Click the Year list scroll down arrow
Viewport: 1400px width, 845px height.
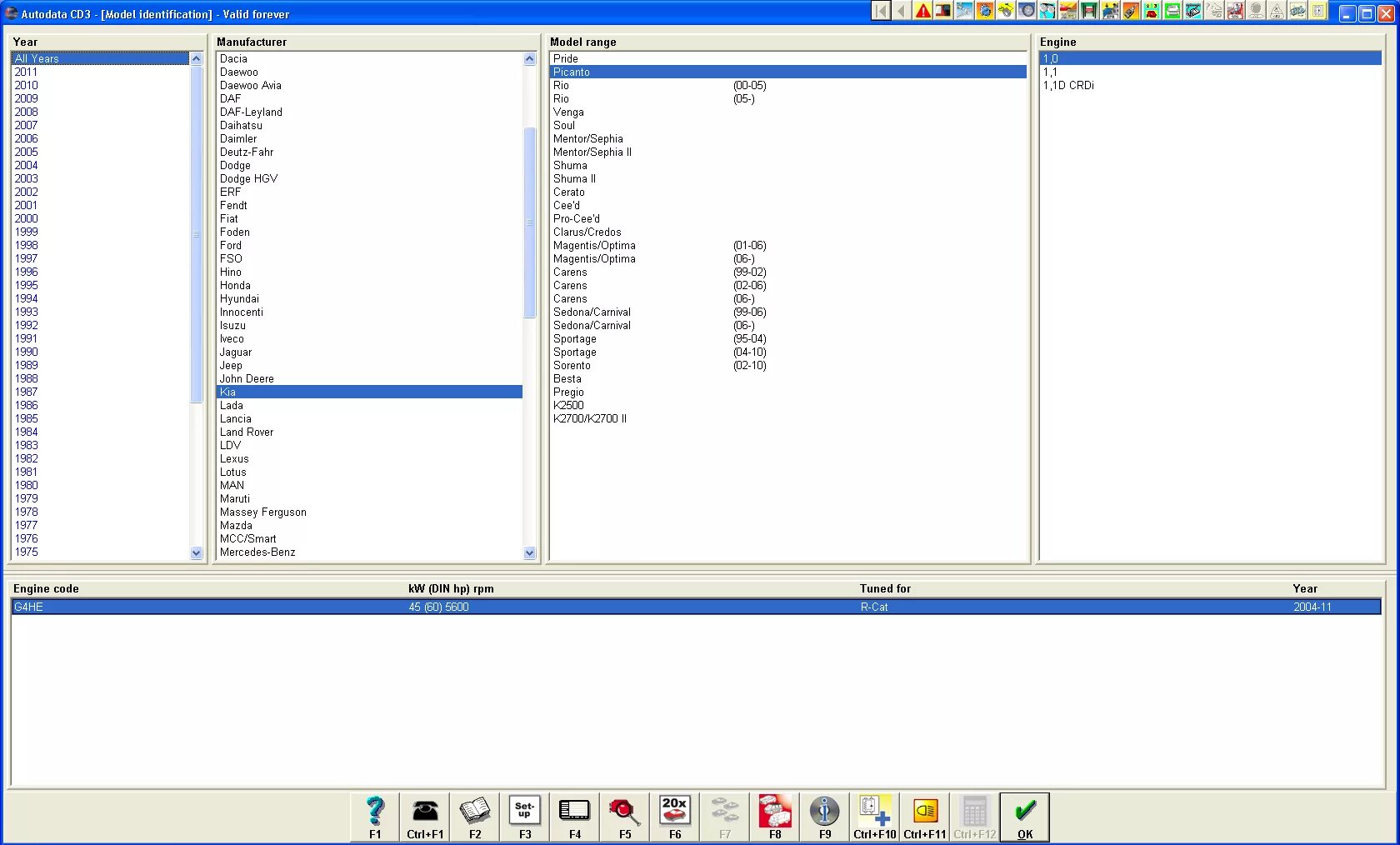pyautogui.click(x=197, y=552)
